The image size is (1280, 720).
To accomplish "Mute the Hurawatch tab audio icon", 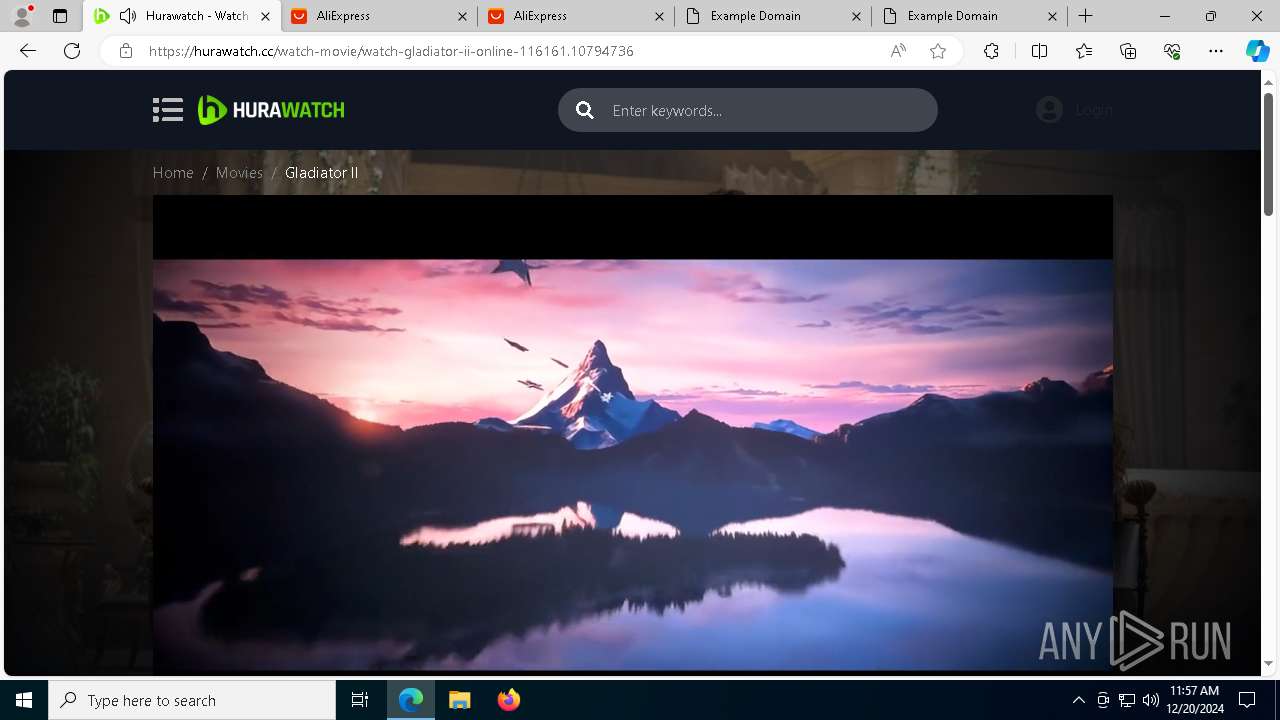I will [x=127, y=16].
